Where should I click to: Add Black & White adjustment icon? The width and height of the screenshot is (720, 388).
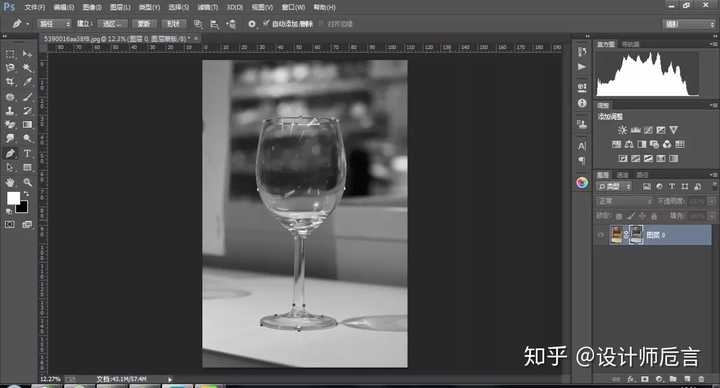[642, 144]
